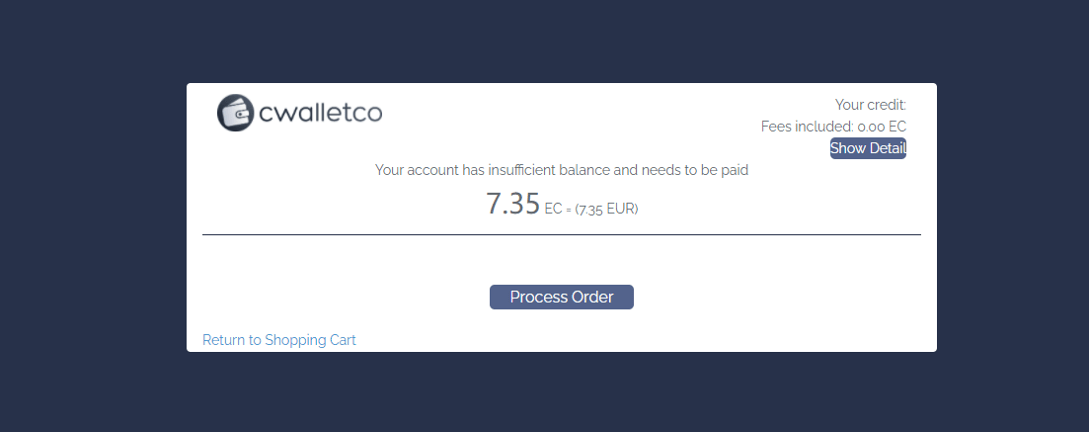Click the Process Order button
Viewport: 1089px width, 433px height.
point(561,297)
